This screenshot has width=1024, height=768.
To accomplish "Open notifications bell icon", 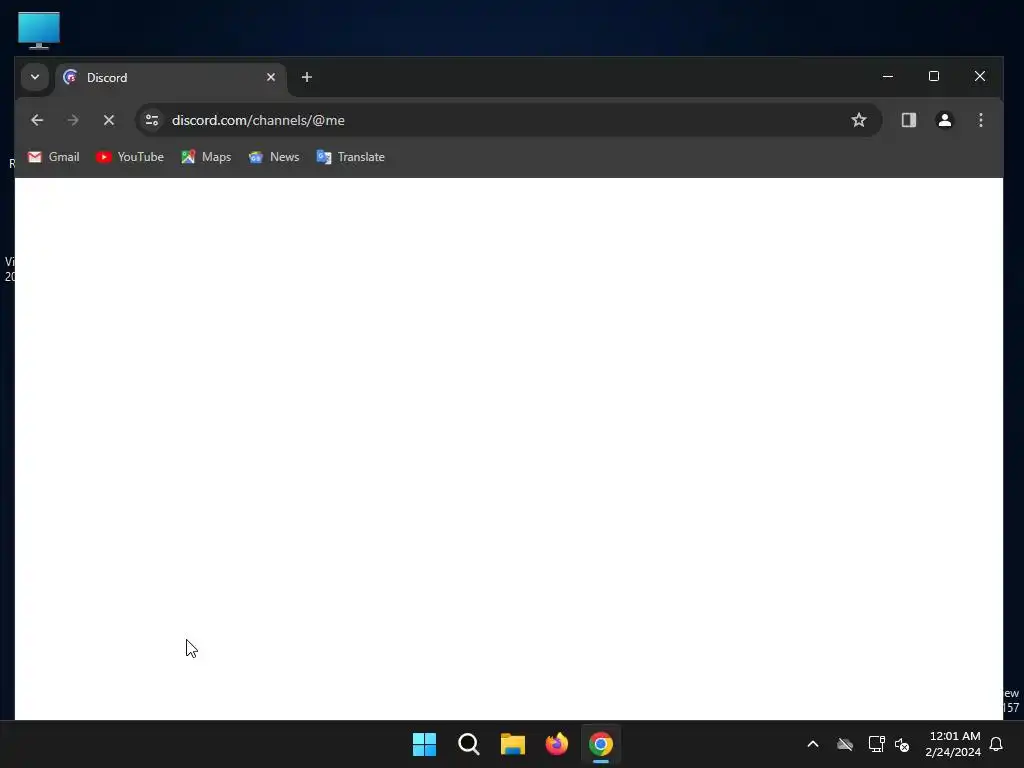I will tap(997, 744).
